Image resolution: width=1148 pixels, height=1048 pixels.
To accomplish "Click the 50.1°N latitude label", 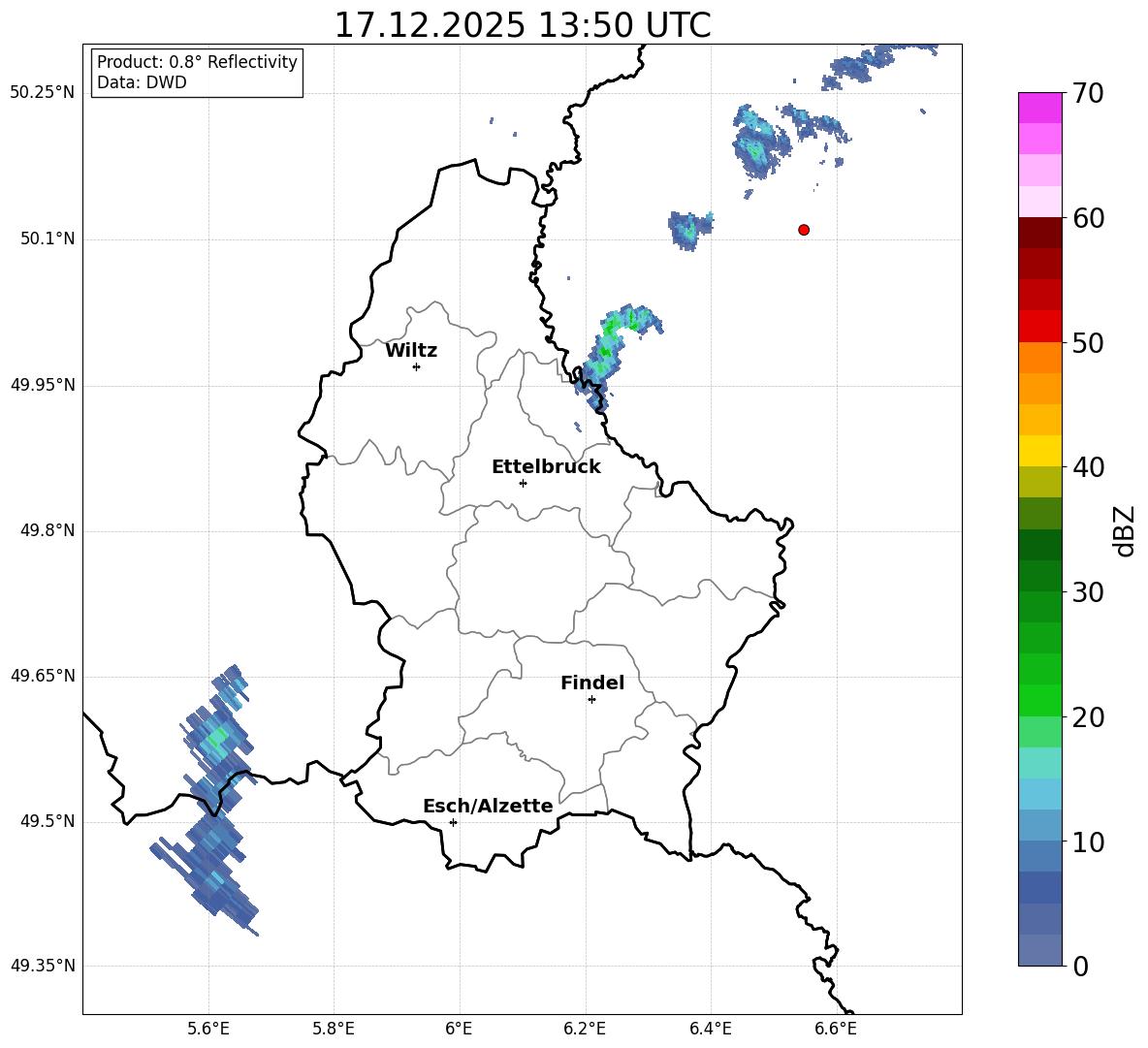I will point(48,239).
